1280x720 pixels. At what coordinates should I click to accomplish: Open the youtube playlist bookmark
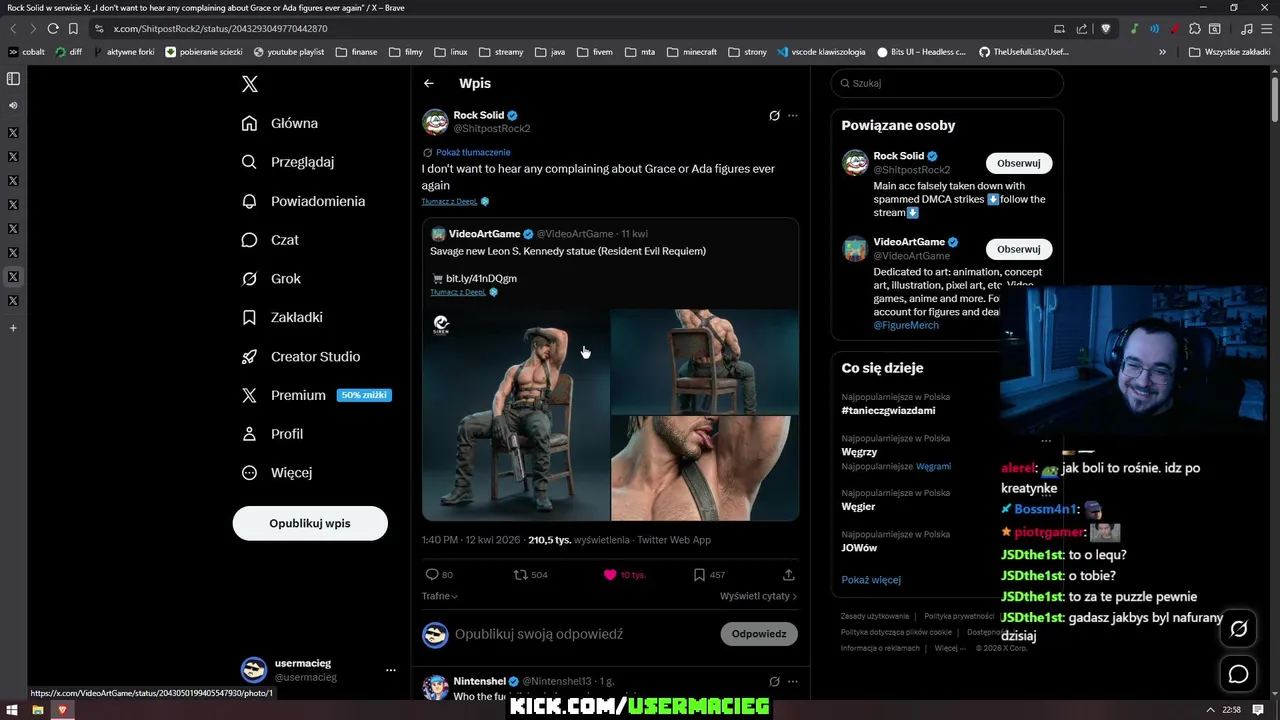click(x=289, y=52)
